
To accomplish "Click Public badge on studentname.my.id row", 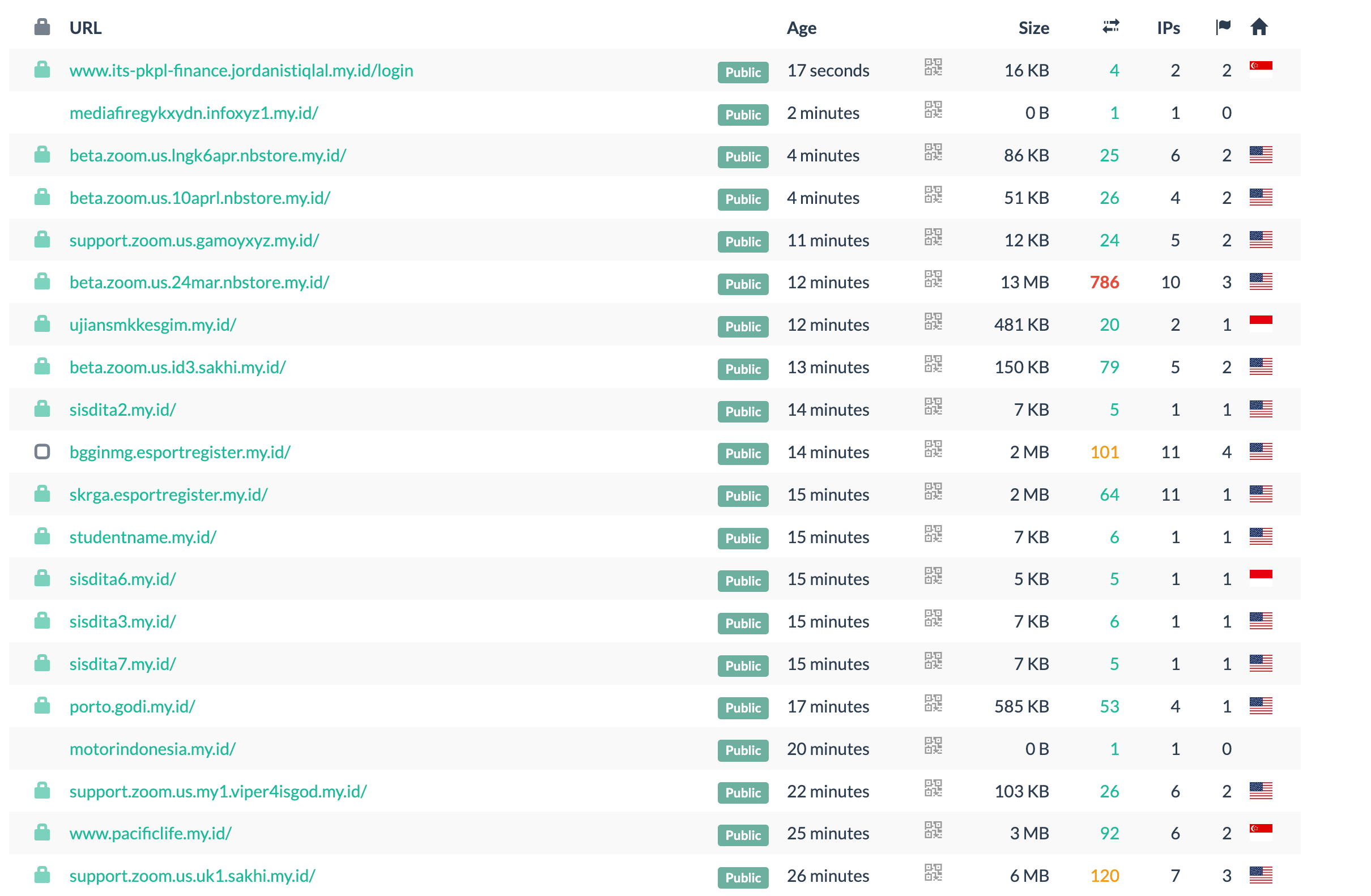I will (x=743, y=539).
